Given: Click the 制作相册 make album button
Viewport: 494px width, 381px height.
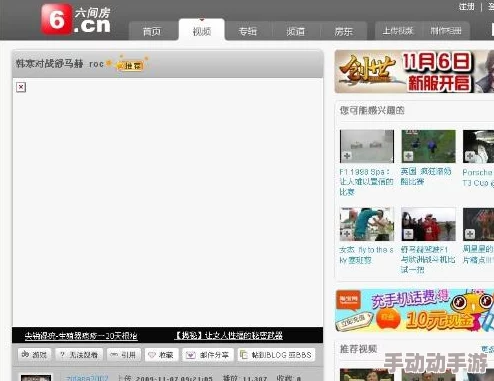Looking at the screenshot, I should click(446, 31).
